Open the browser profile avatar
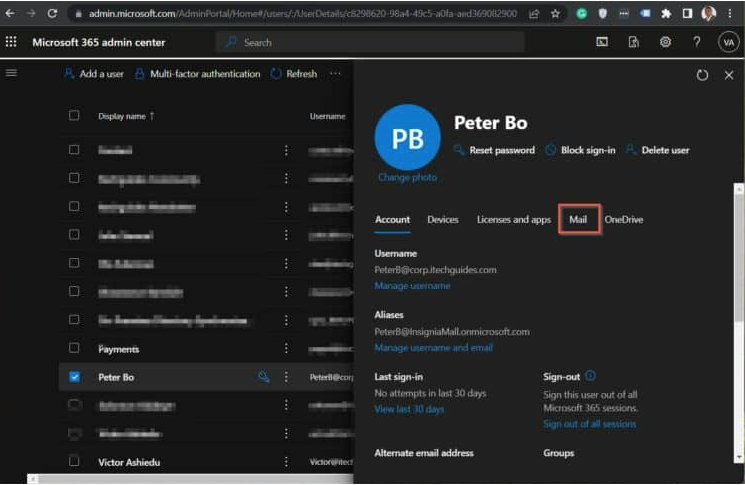745x485 pixels. coord(708,14)
